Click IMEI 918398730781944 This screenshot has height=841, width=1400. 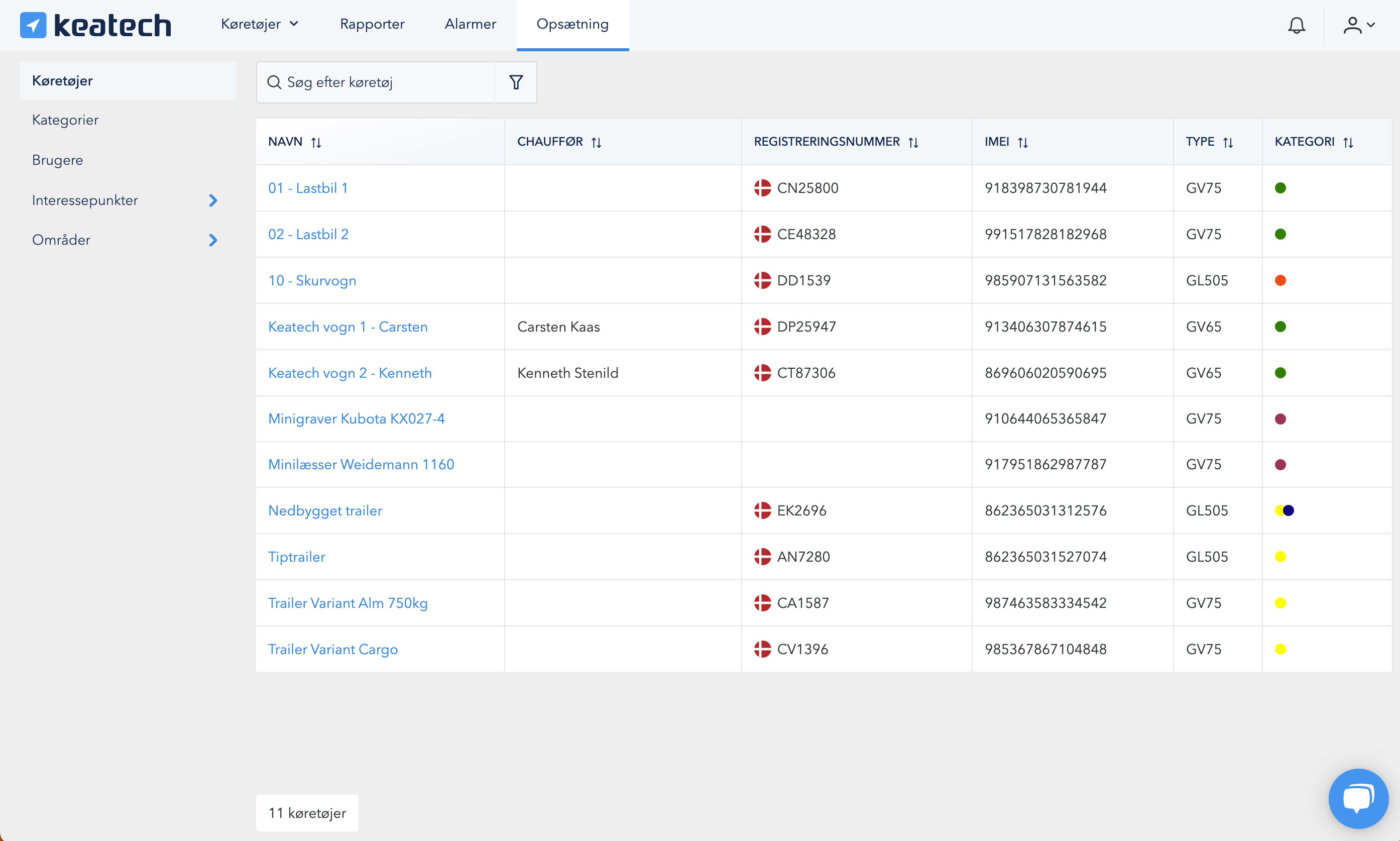pyautogui.click(x=1045, y=188)
